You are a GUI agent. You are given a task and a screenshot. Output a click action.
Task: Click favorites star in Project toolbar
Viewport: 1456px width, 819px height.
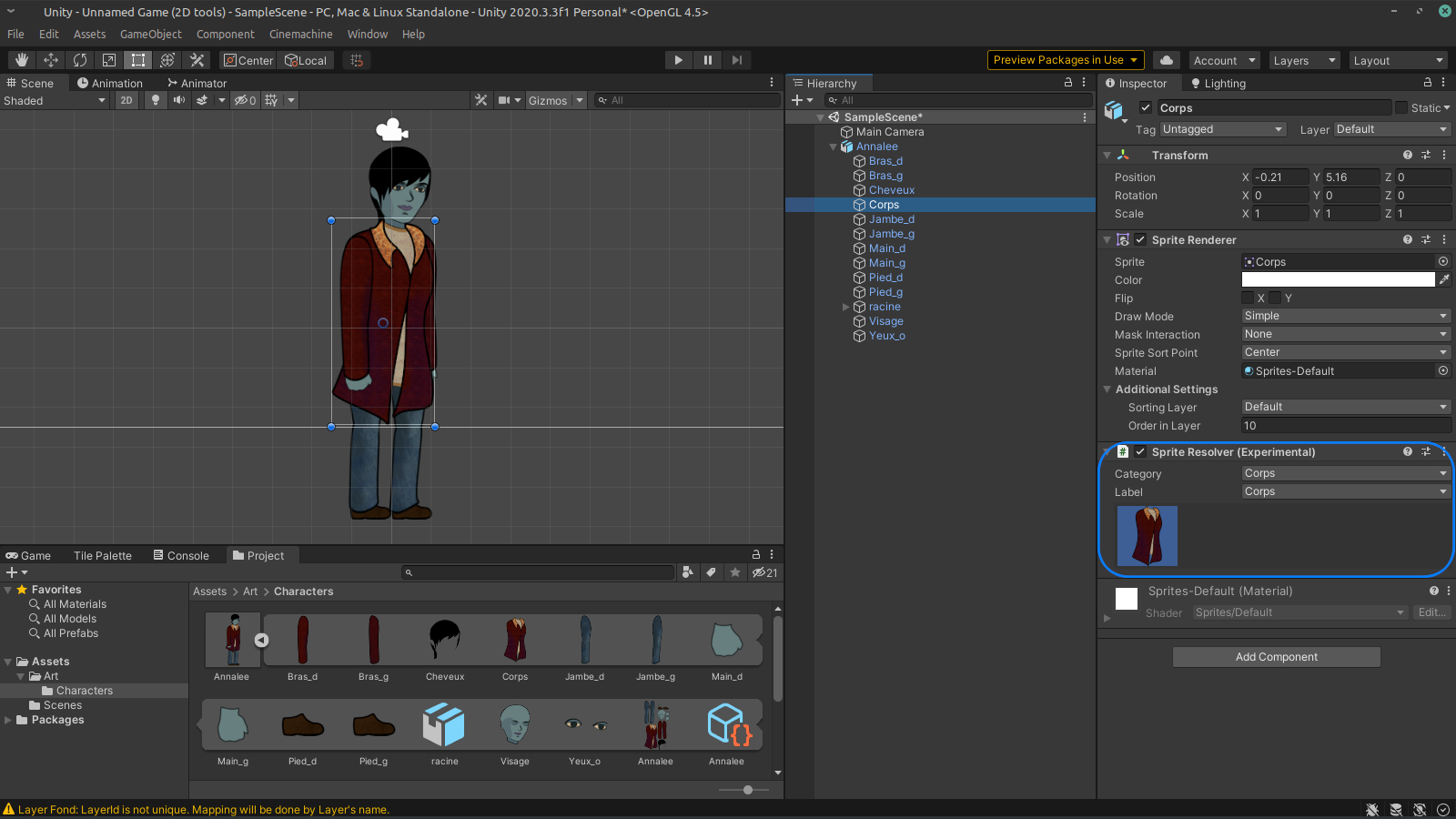pyautogui.click(x=735, y=572)
